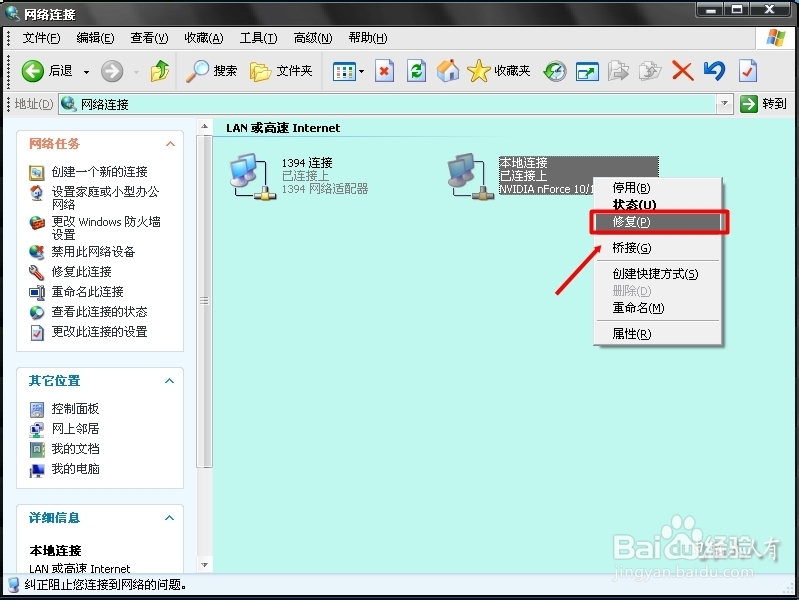
Task: Click the firewall brick icon in task list
Action: (37, 223)
